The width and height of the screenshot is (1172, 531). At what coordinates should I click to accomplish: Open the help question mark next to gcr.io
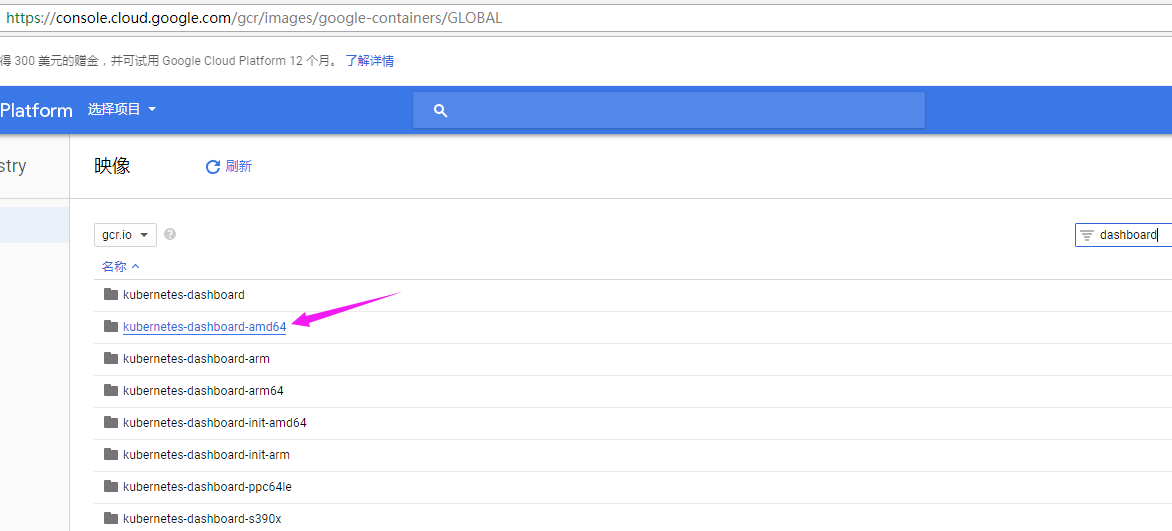coord(170,235)
